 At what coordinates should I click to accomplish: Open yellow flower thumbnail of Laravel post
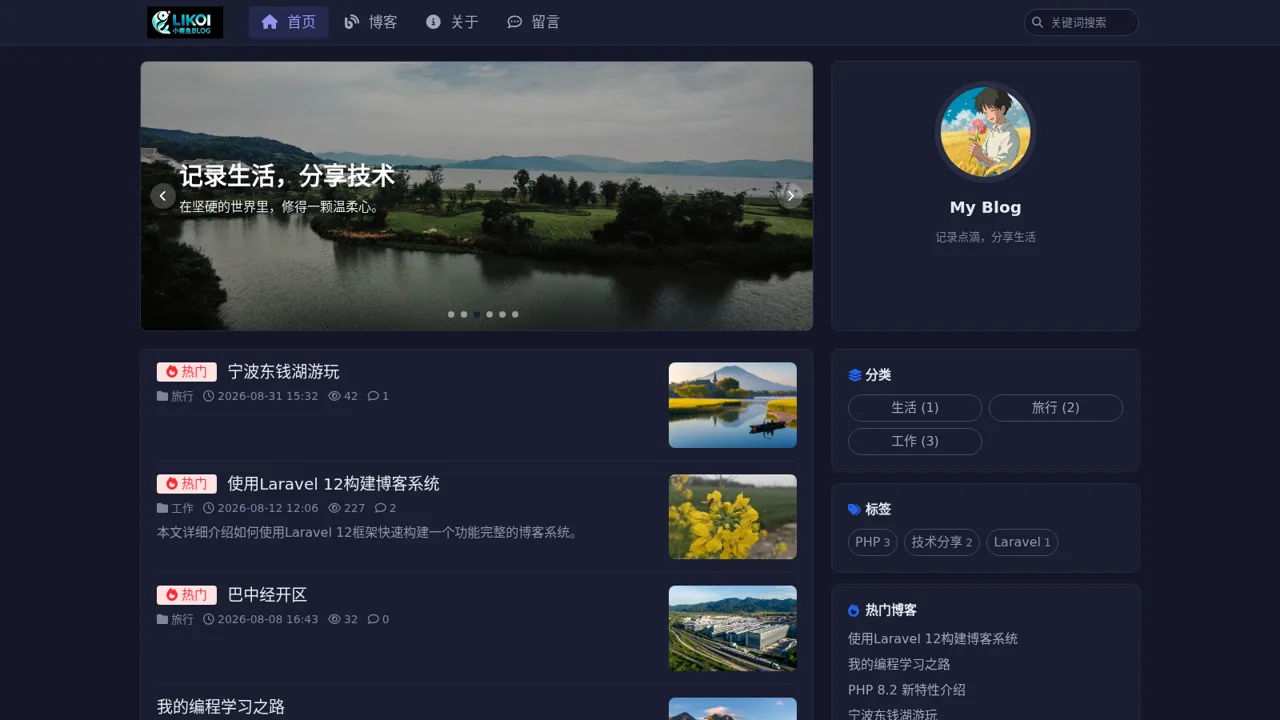click(733, 517)
